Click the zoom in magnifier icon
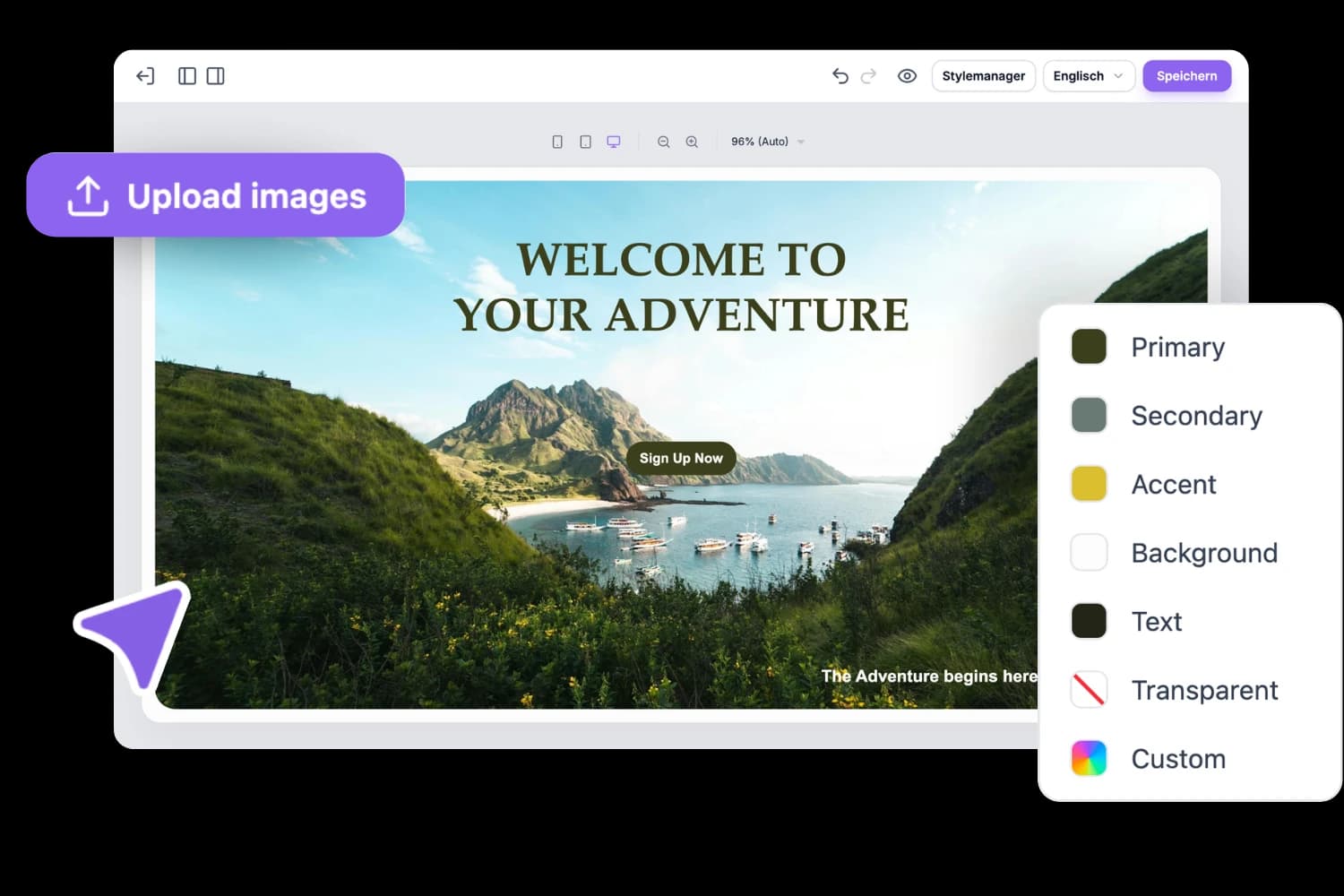 pyautogui.click(x=692, y=141)
